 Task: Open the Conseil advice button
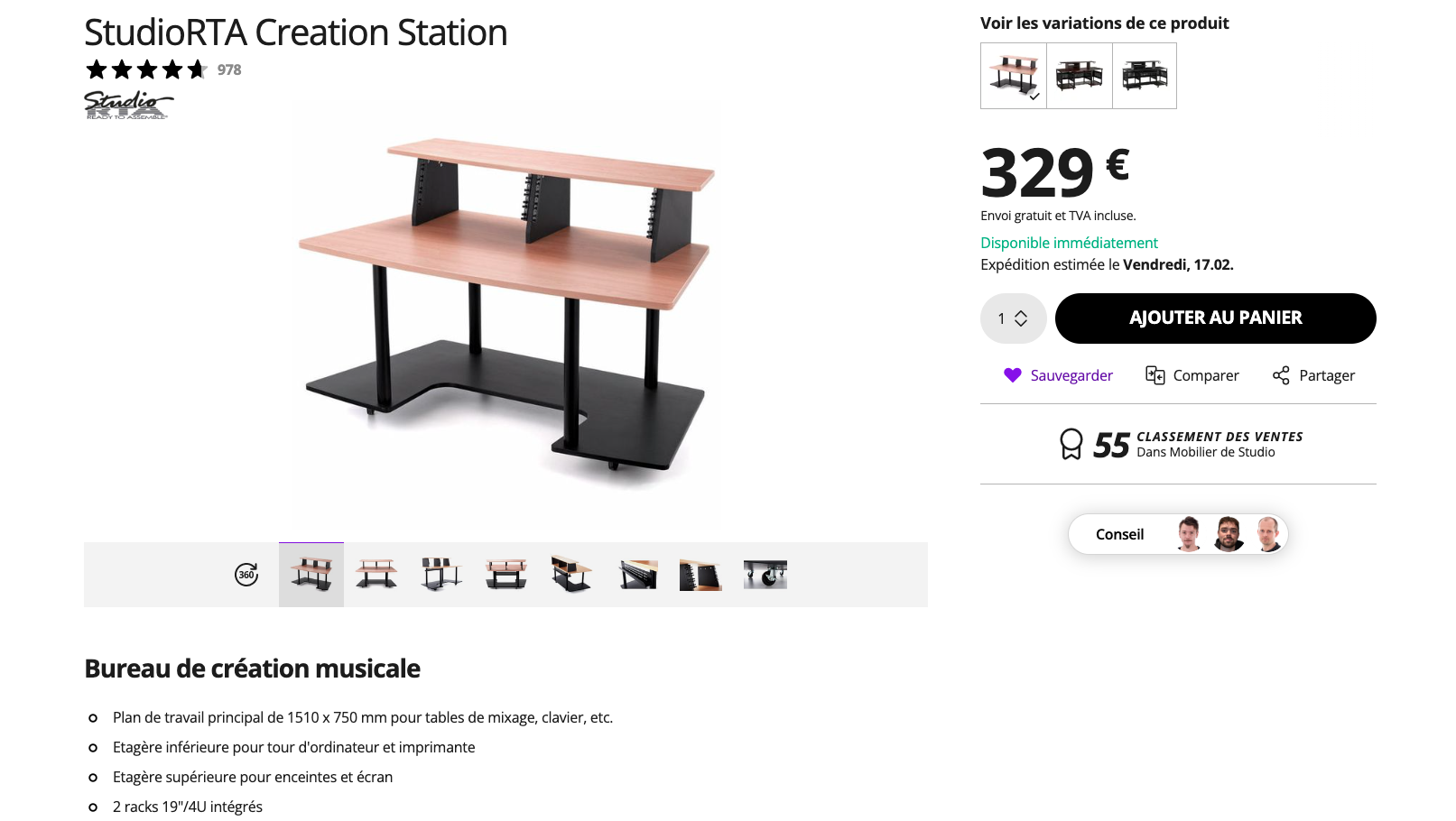click(1177, 534)
